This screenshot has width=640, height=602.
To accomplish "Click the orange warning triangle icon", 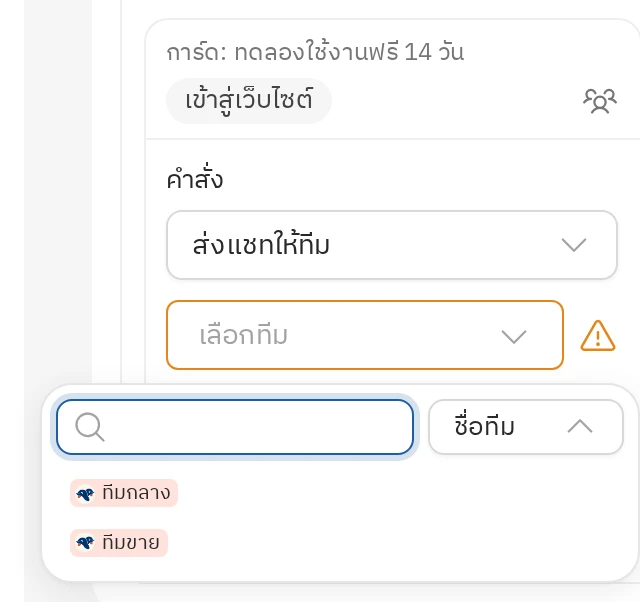I will point(598,336).
